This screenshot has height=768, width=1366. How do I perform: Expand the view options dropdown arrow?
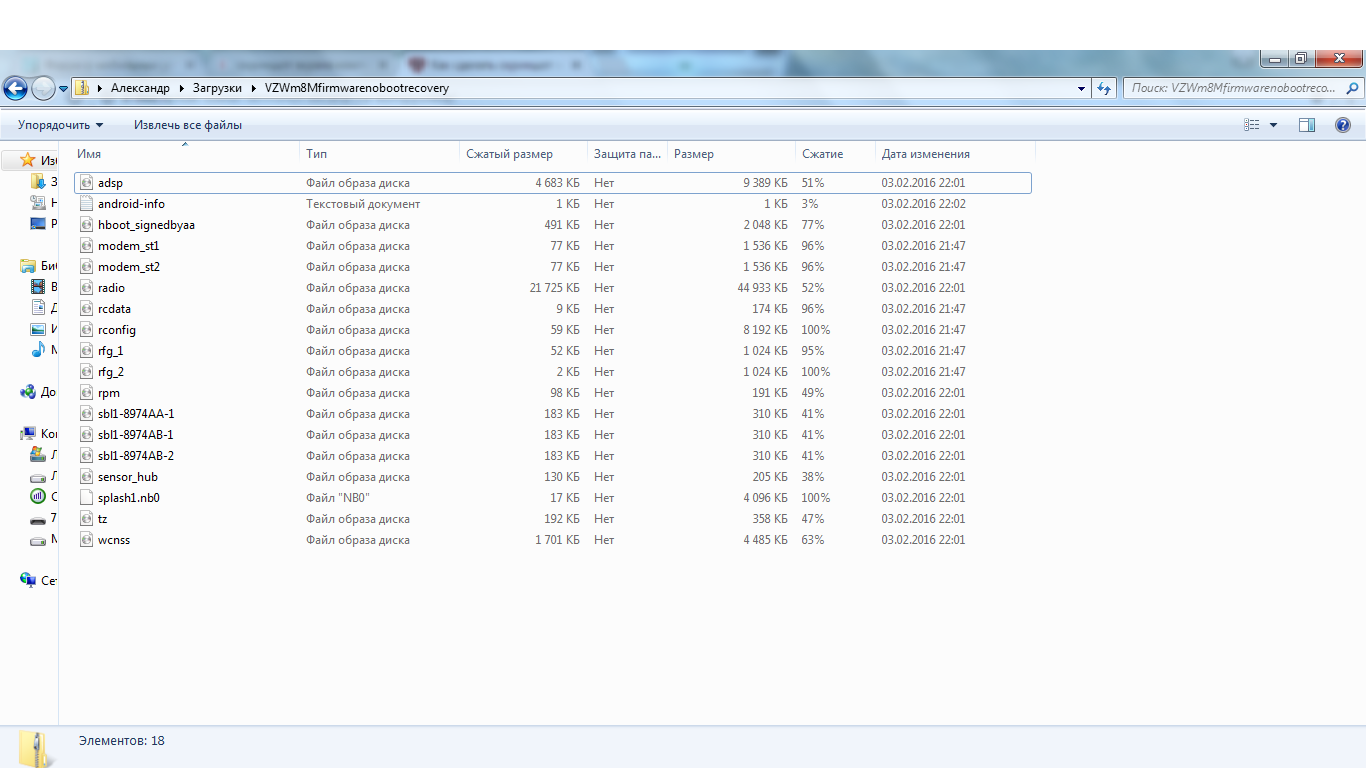[1273, 125]
